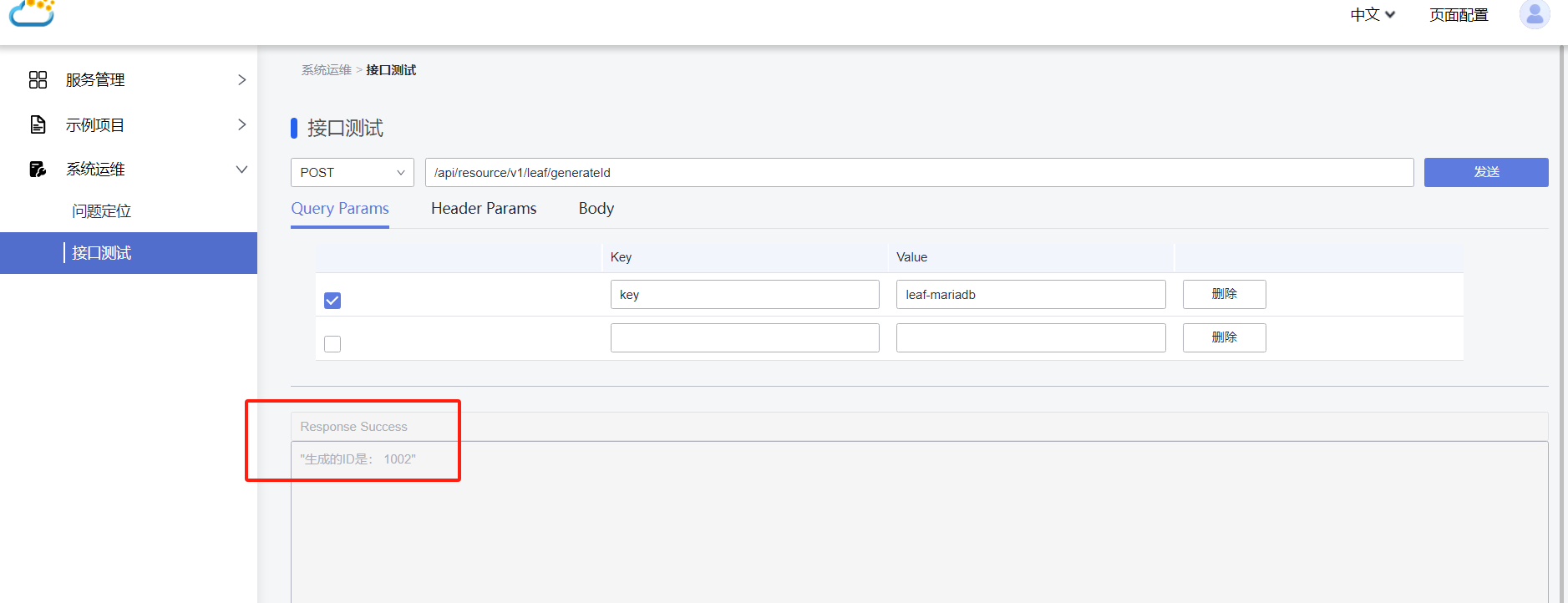Image resolution: width=1568 pixels, height=603 pixels.
Task: Expand the 服务管理 menu chevron
Action: [x=241, y=79]
